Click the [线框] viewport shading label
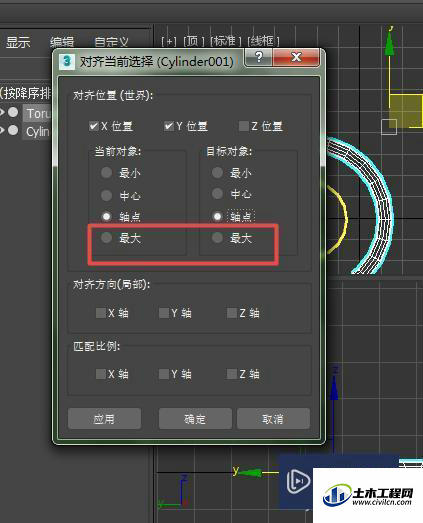This screenshot has height=523, width=423. click(264, 41)
